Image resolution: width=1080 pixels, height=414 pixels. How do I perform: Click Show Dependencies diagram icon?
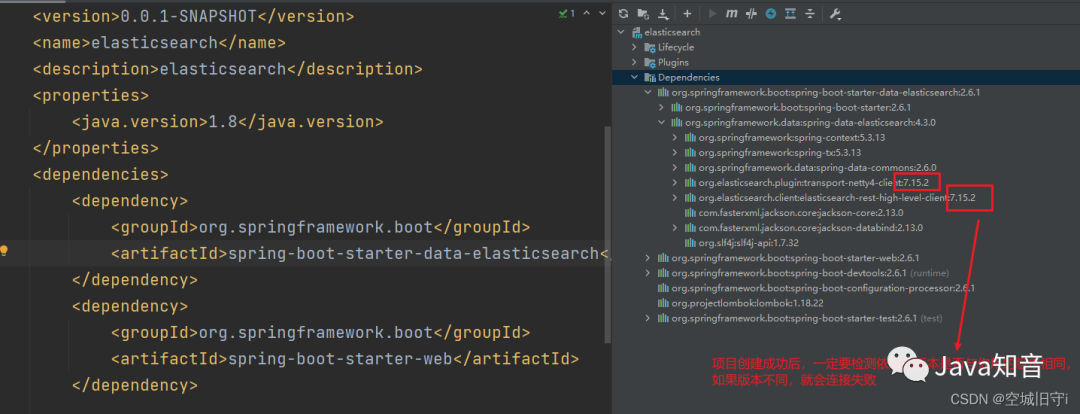[x=790, y=14]
